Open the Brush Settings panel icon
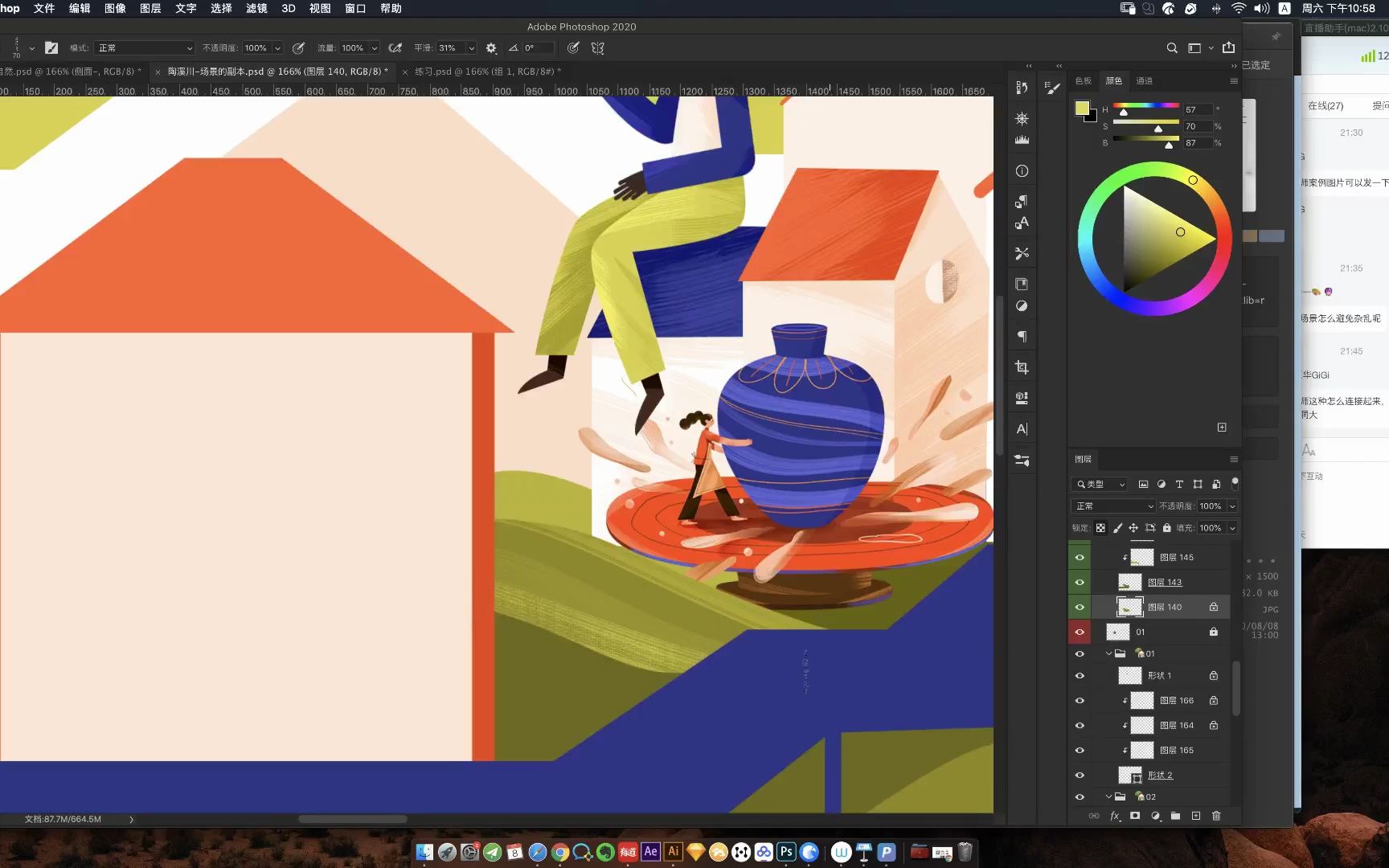Image resolution: width=1389 pixels, height=868 pixels. click(x=1052, y=88)
